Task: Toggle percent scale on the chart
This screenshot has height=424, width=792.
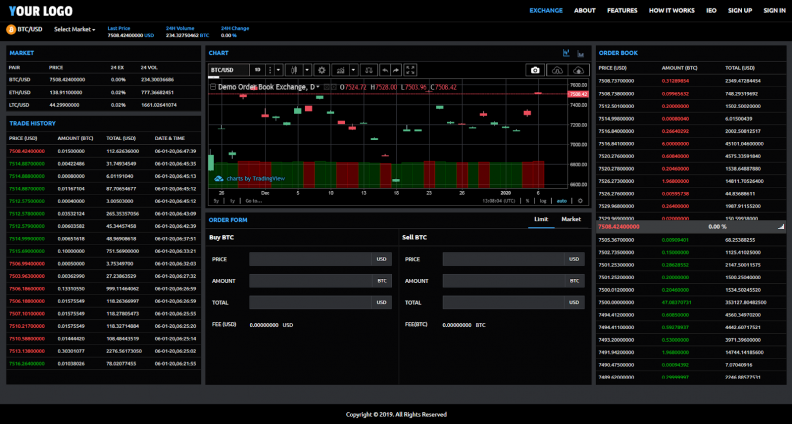Action: tap(527, 201)
